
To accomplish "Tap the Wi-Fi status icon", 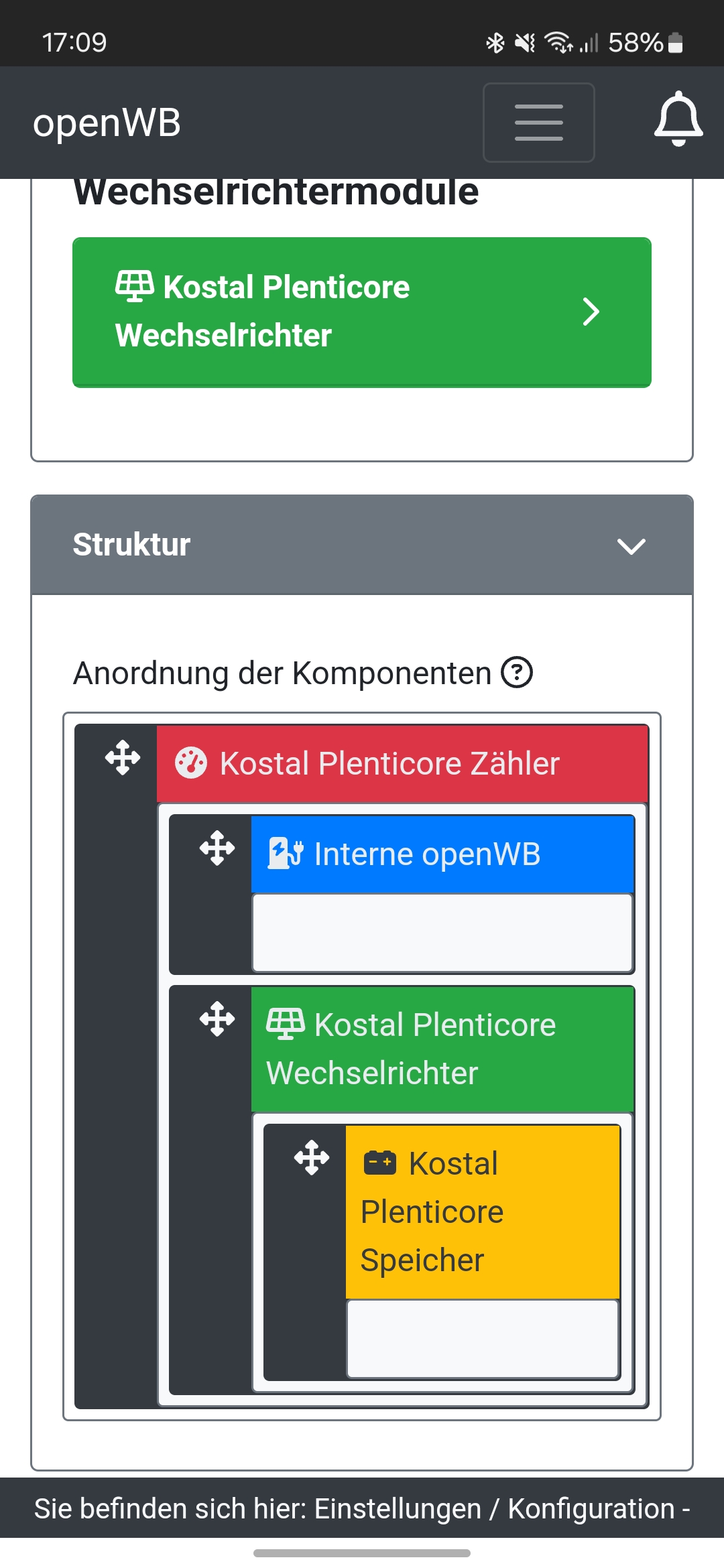I will [558, 42].
